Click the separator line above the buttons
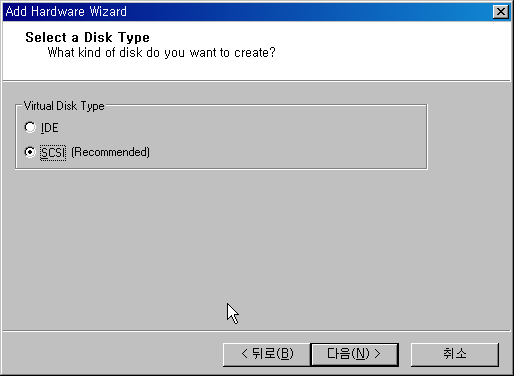Image resolution: width=514 pixels, height=376 pixels. coord(257,331)
